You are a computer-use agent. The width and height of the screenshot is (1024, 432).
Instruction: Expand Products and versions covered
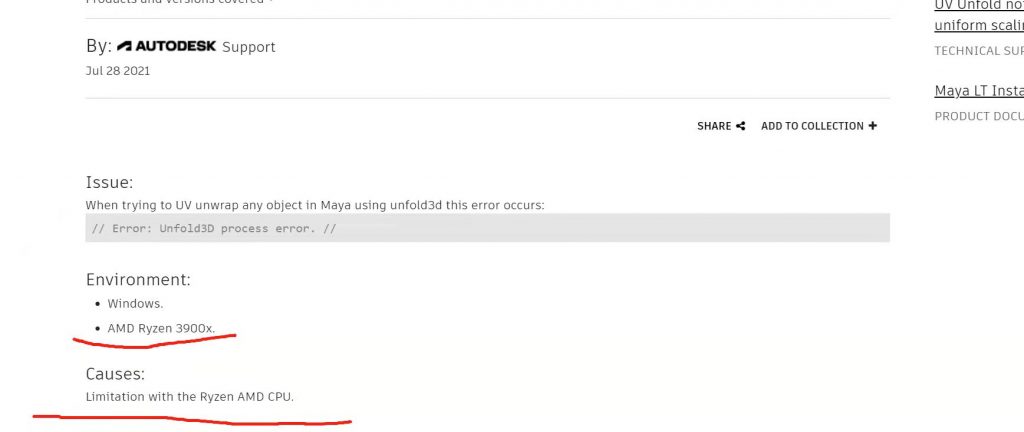click(180, 2)
